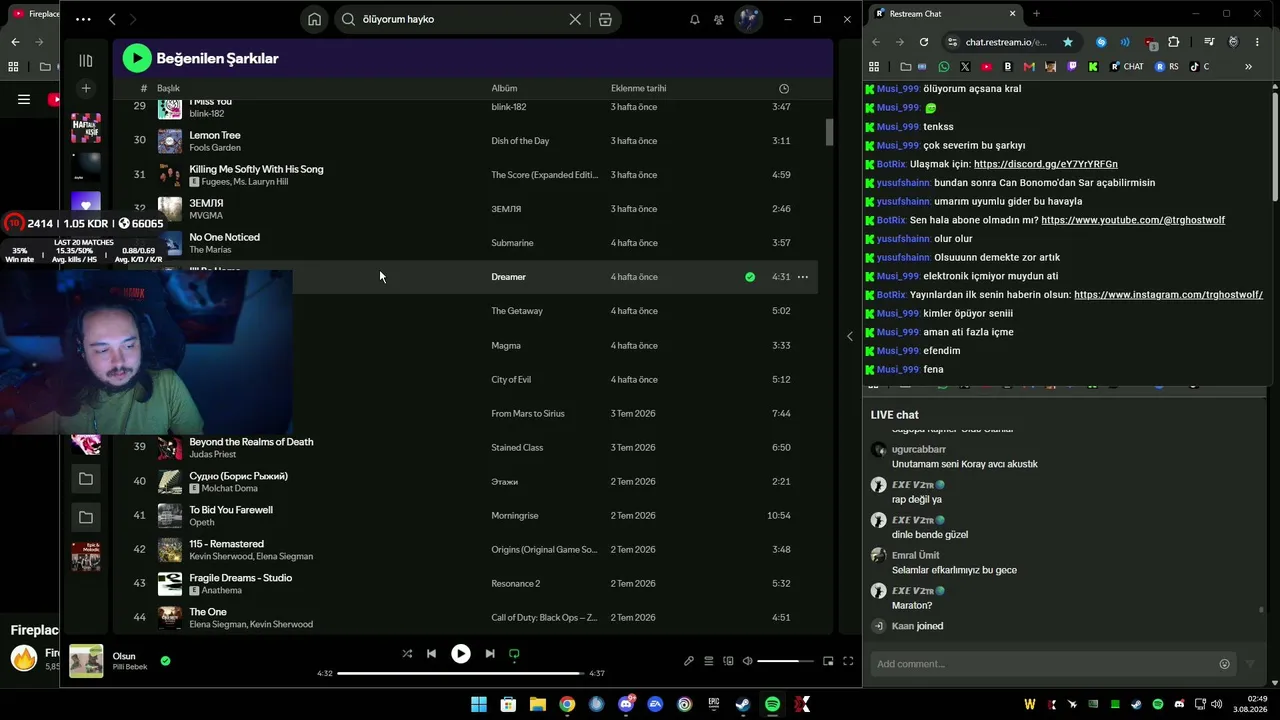
Task: Reload the Restream chat page
Action: pos(924,42)
